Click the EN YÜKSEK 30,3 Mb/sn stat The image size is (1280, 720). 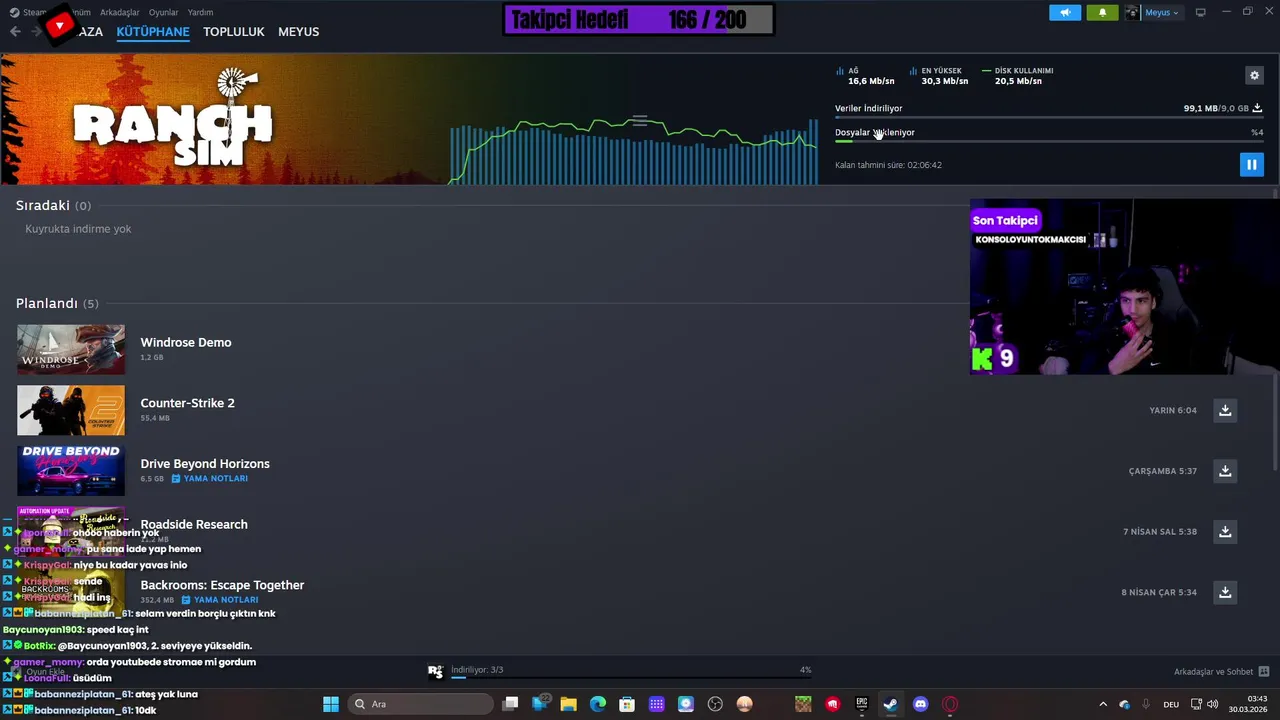[938, 76]
